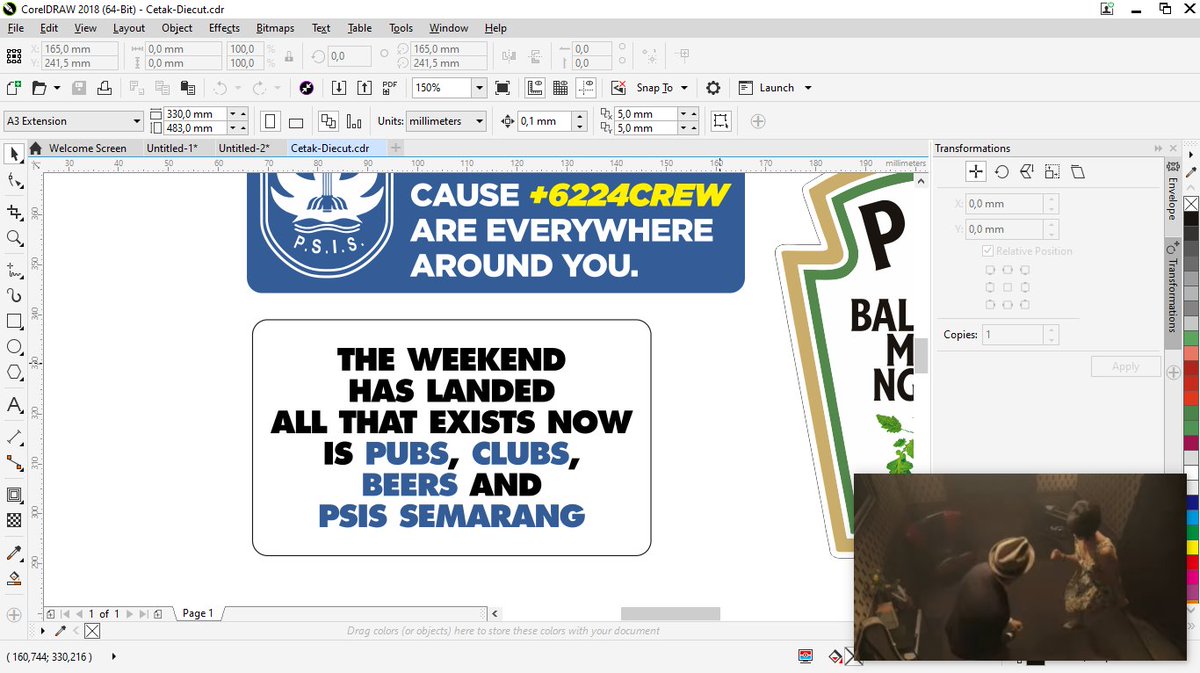Image resolution: width=1200 pixels, height=673 pixels.
Task: Toggle Show guidelines button
Action: click(585, 88)
